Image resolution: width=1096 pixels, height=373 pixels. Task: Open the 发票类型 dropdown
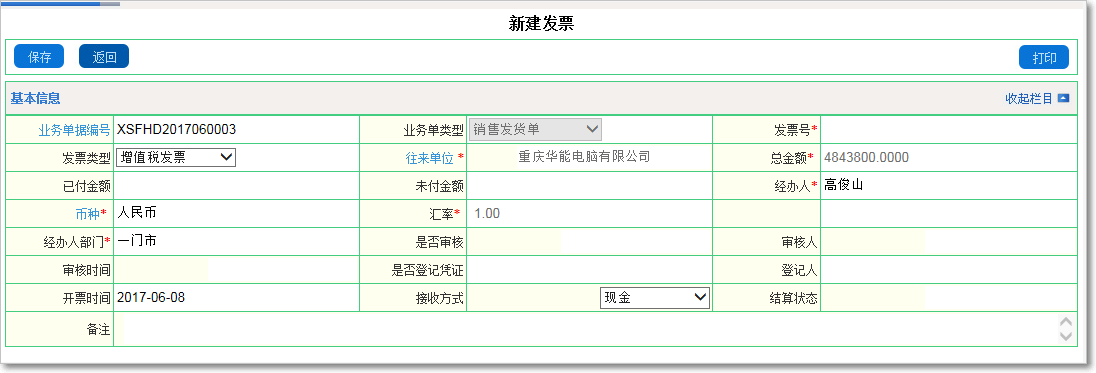(x=176, y=157)
